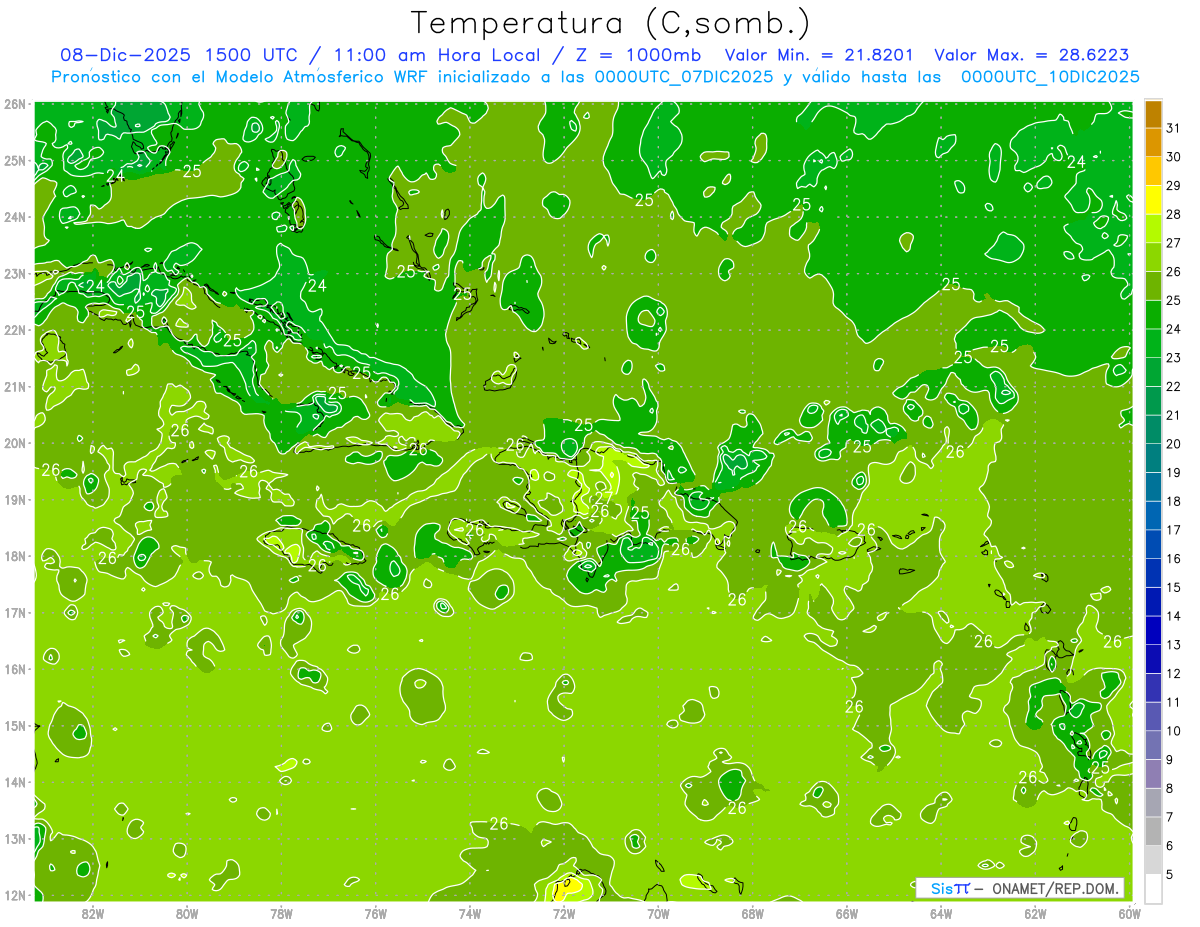1200x927 pixels.
Task: Click the longitude label "78W"
Action: (281, 913)
